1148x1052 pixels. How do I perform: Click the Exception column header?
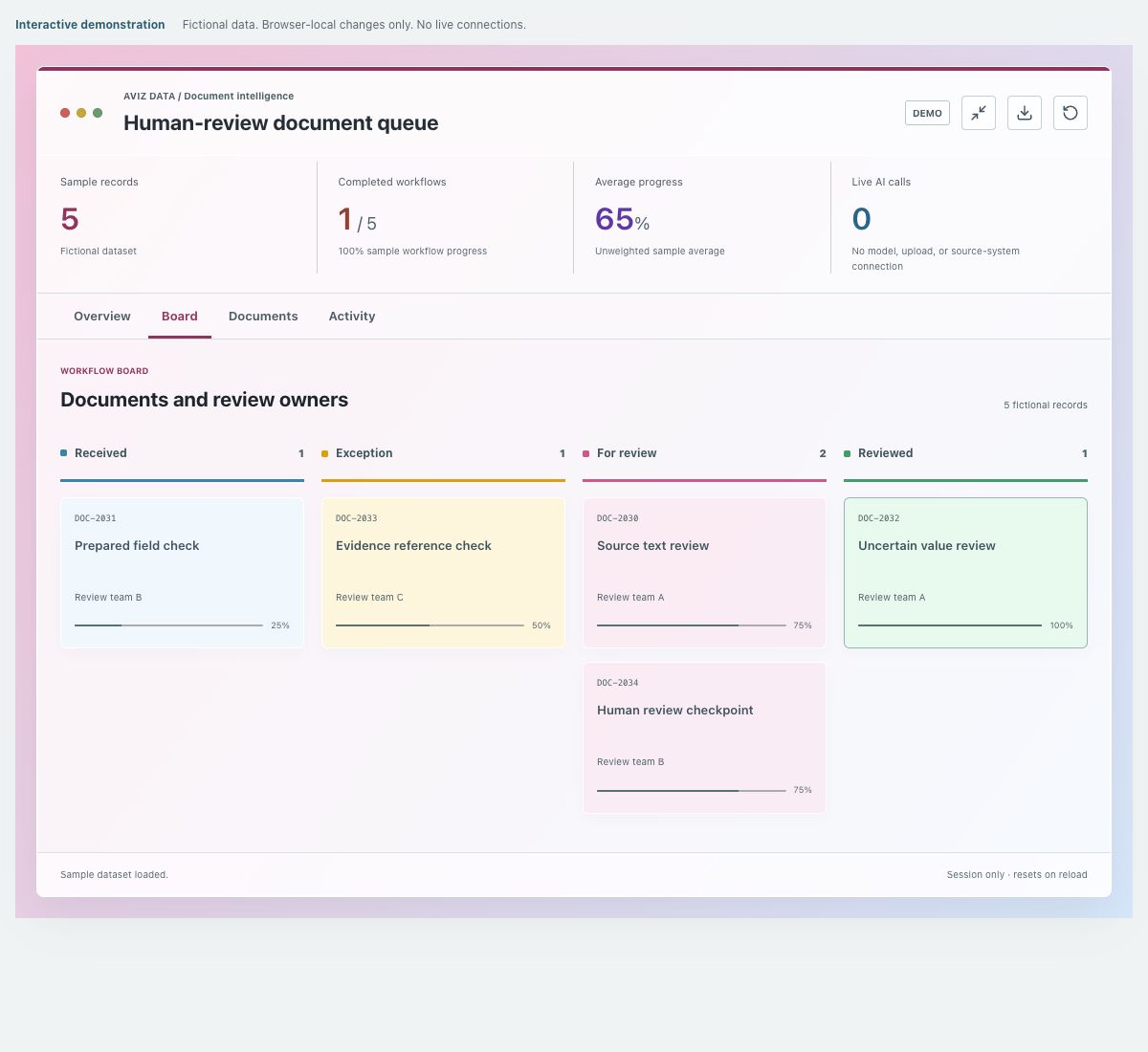click(x=443, y=453)
